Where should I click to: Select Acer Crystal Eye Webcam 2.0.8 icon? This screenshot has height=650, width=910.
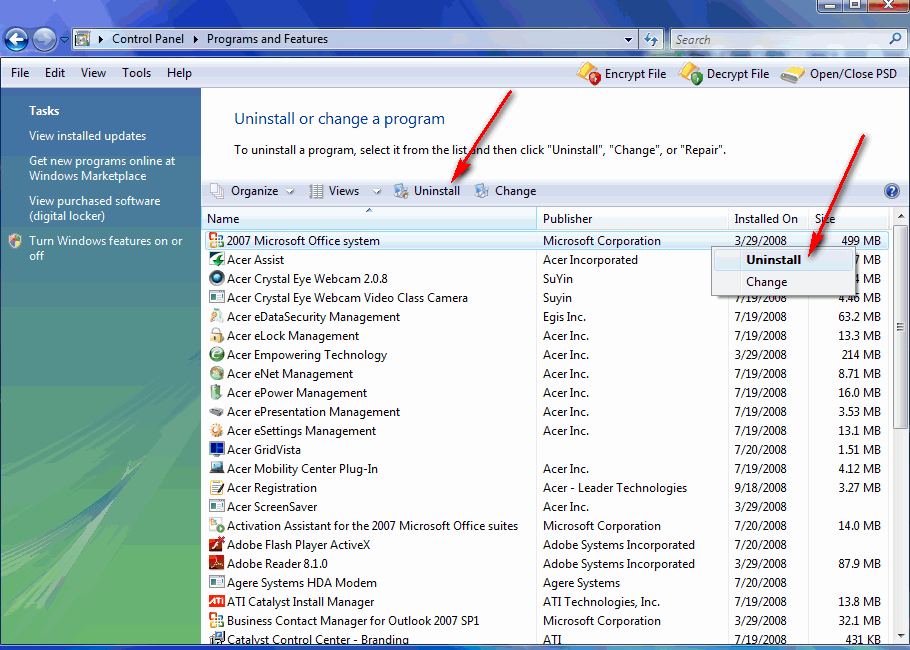click(216, 279)
